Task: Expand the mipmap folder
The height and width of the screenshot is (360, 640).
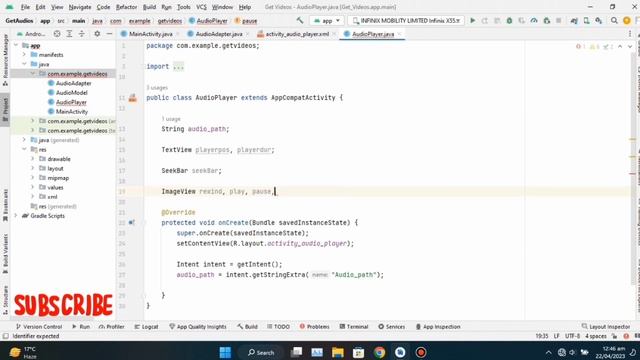Action: click(x=33, y=178)
